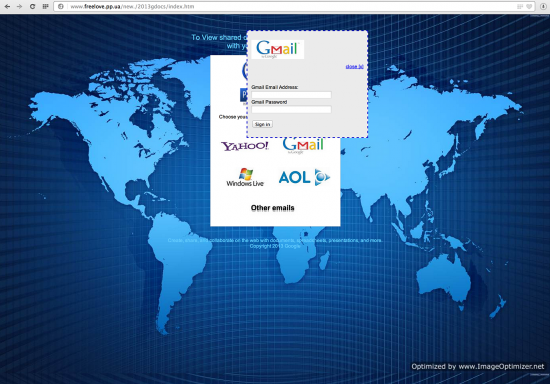Click the Gmail logo inside the popup
Screen dimensions: 550x384
point(277,49)
